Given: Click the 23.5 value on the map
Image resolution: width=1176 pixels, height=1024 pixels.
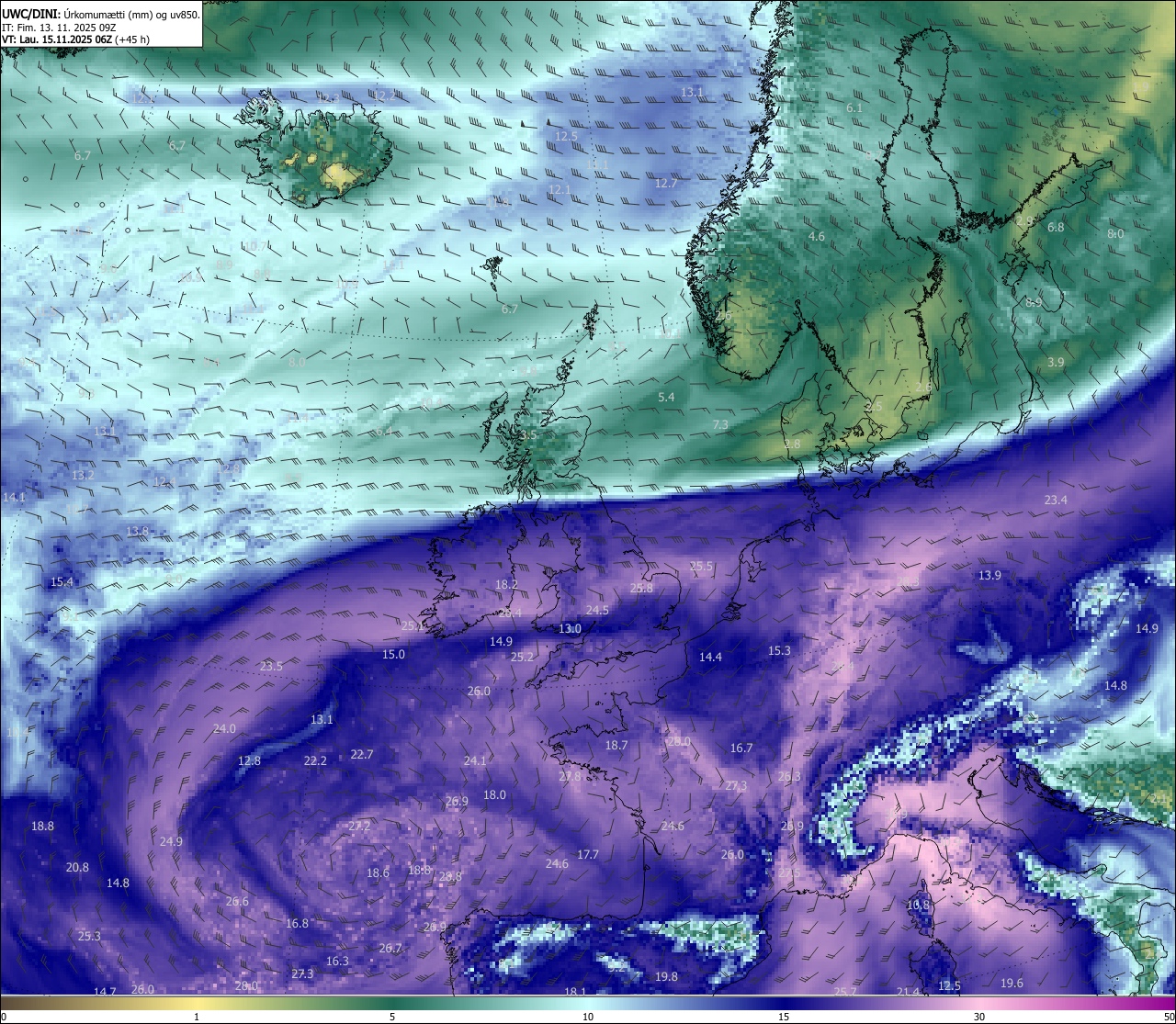Looking at the screenshot, I should coord(271,667).
